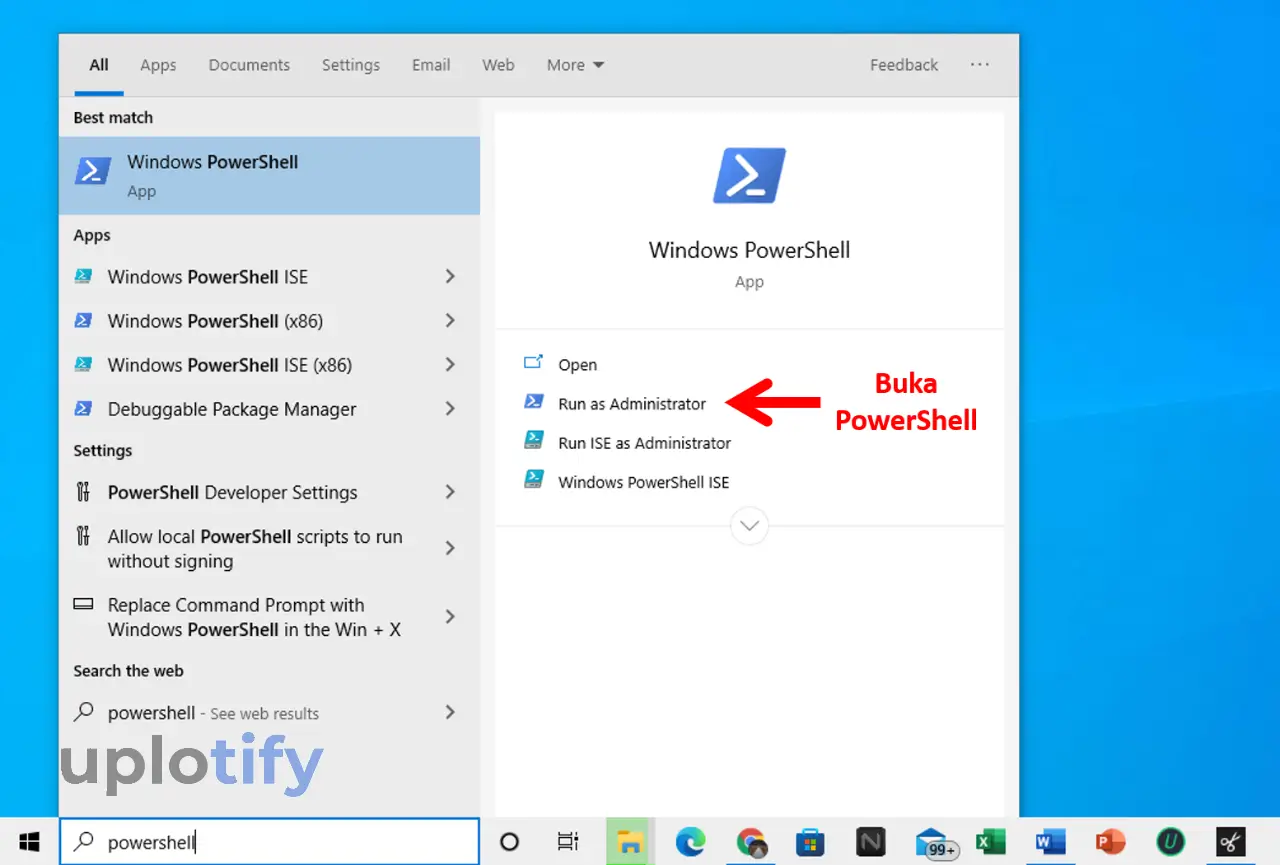
Task: Click the search box containing powershell
Action: click(270, 842)
